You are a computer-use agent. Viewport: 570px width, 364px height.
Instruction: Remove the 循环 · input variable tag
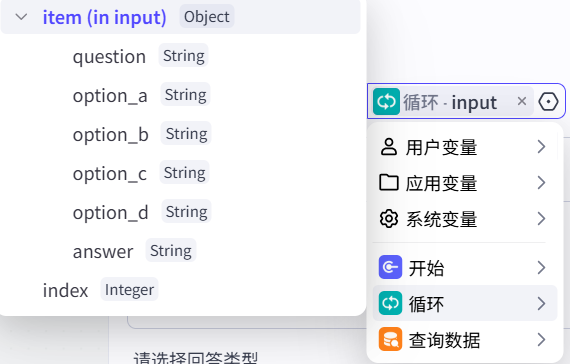pos(522,101)
